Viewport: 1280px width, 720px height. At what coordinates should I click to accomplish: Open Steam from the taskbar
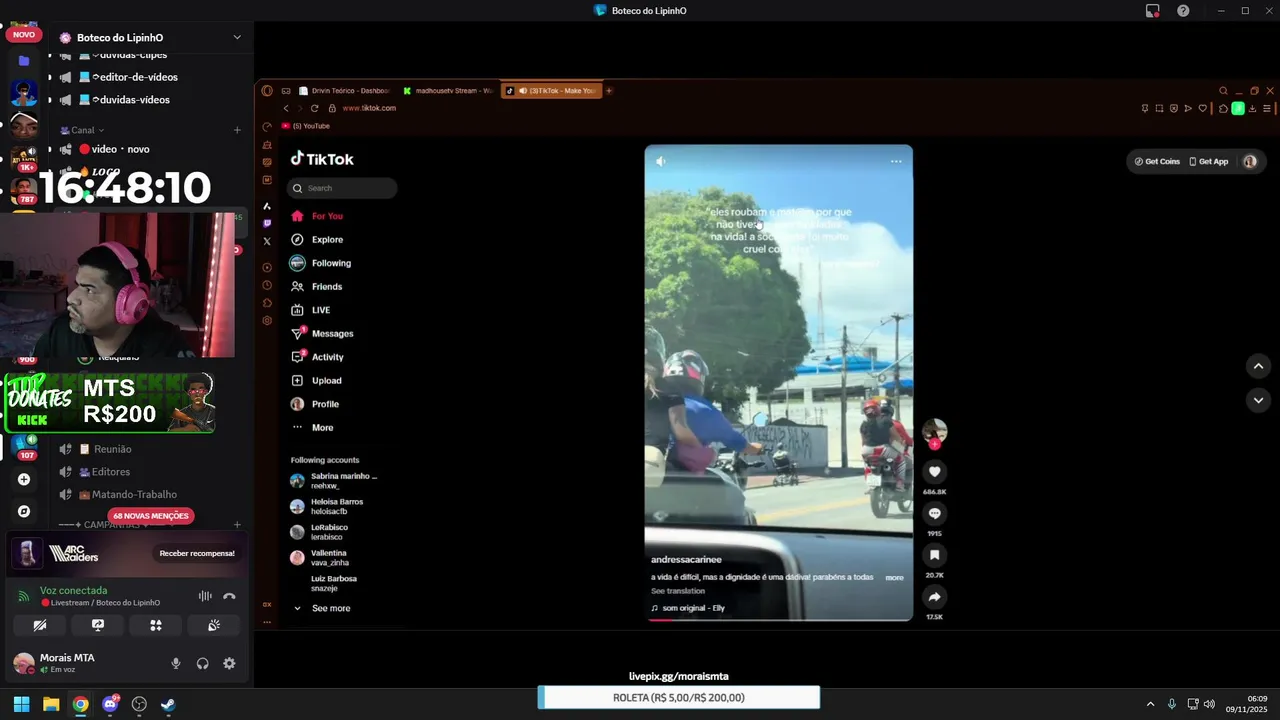(168, 704)
